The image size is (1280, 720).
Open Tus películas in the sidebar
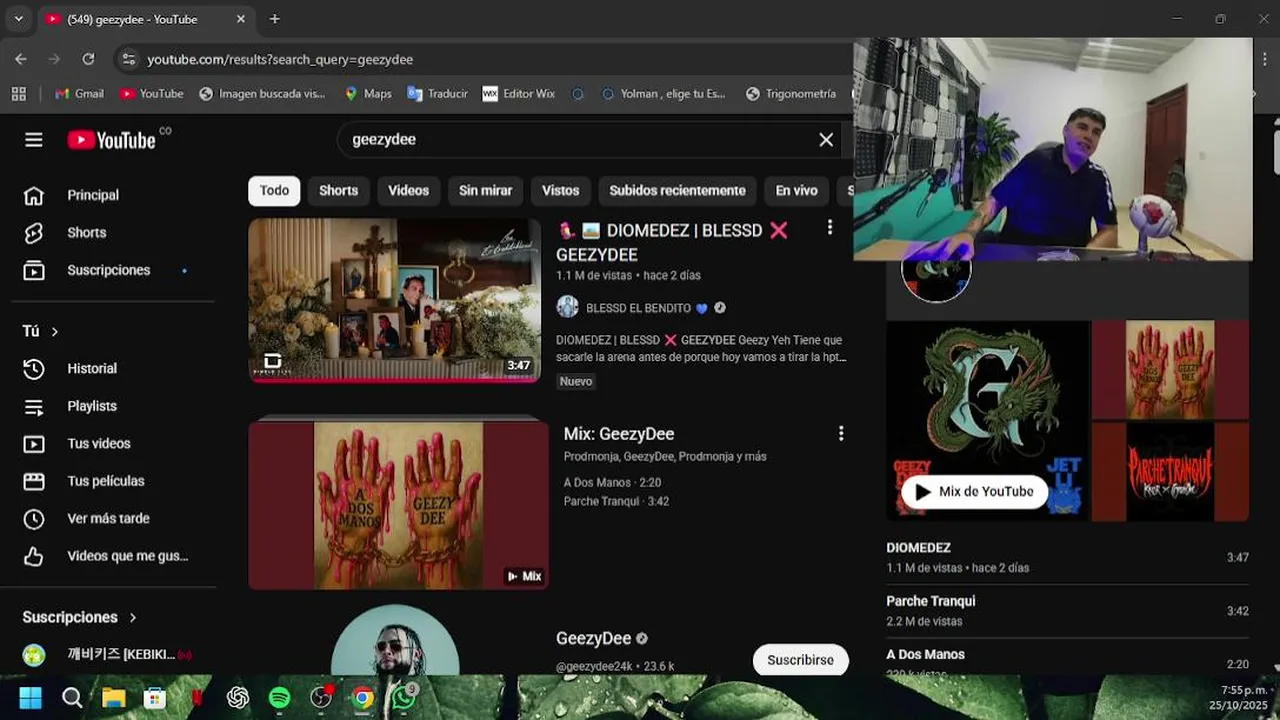[x=108, y=481]
